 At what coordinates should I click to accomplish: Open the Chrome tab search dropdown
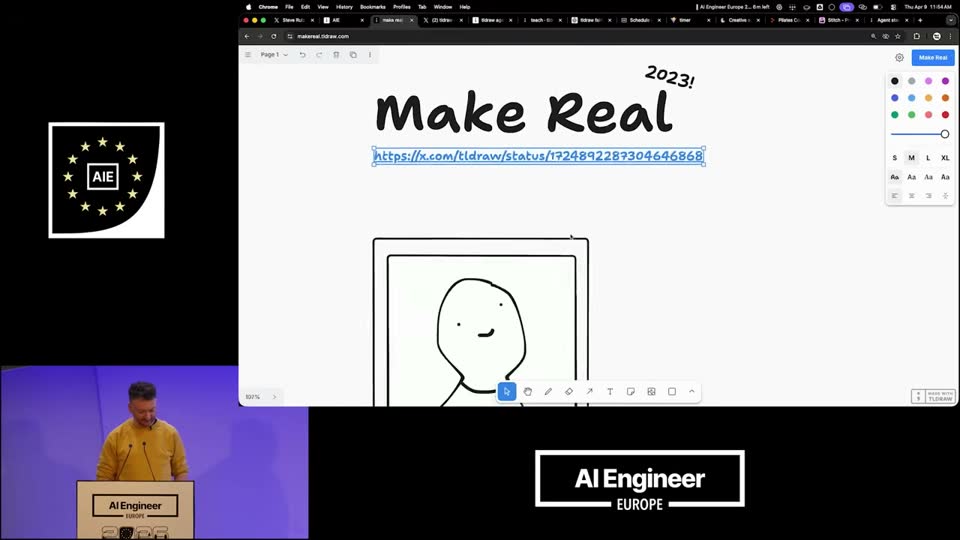coord(950,20)
